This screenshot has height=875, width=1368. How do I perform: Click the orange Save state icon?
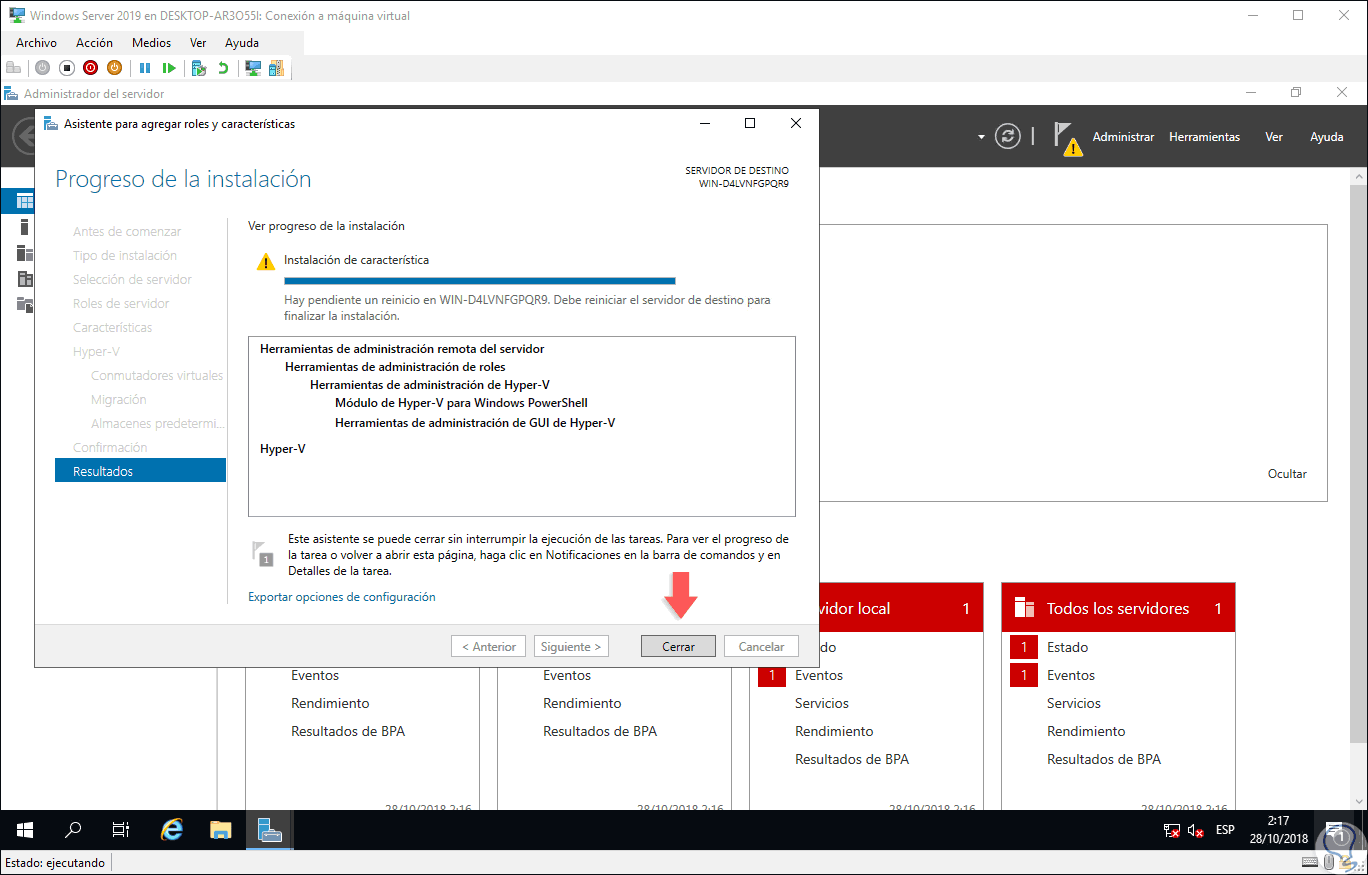(x=114, y=68)
